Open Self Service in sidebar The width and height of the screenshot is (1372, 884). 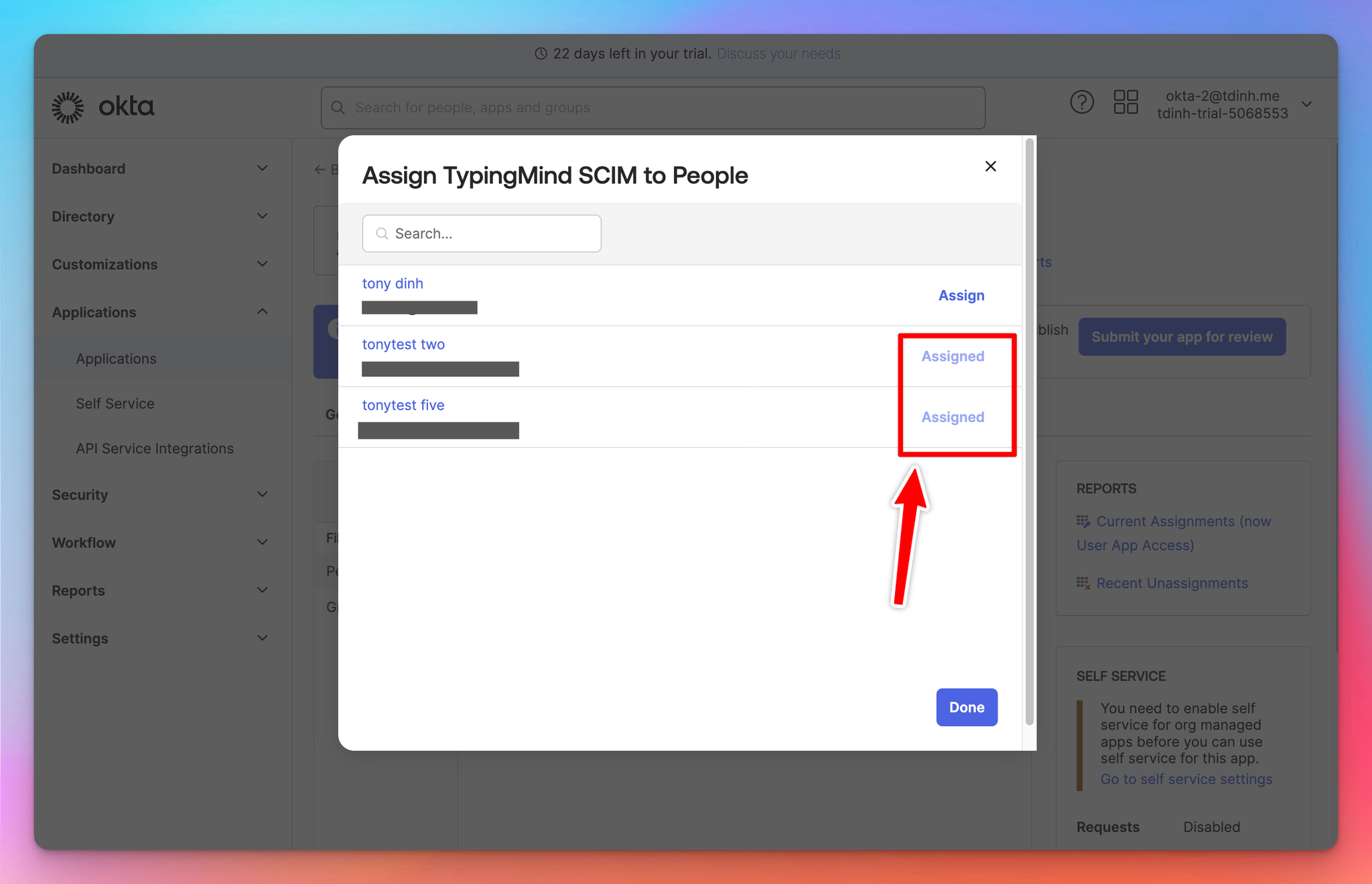tap(115, 404)
